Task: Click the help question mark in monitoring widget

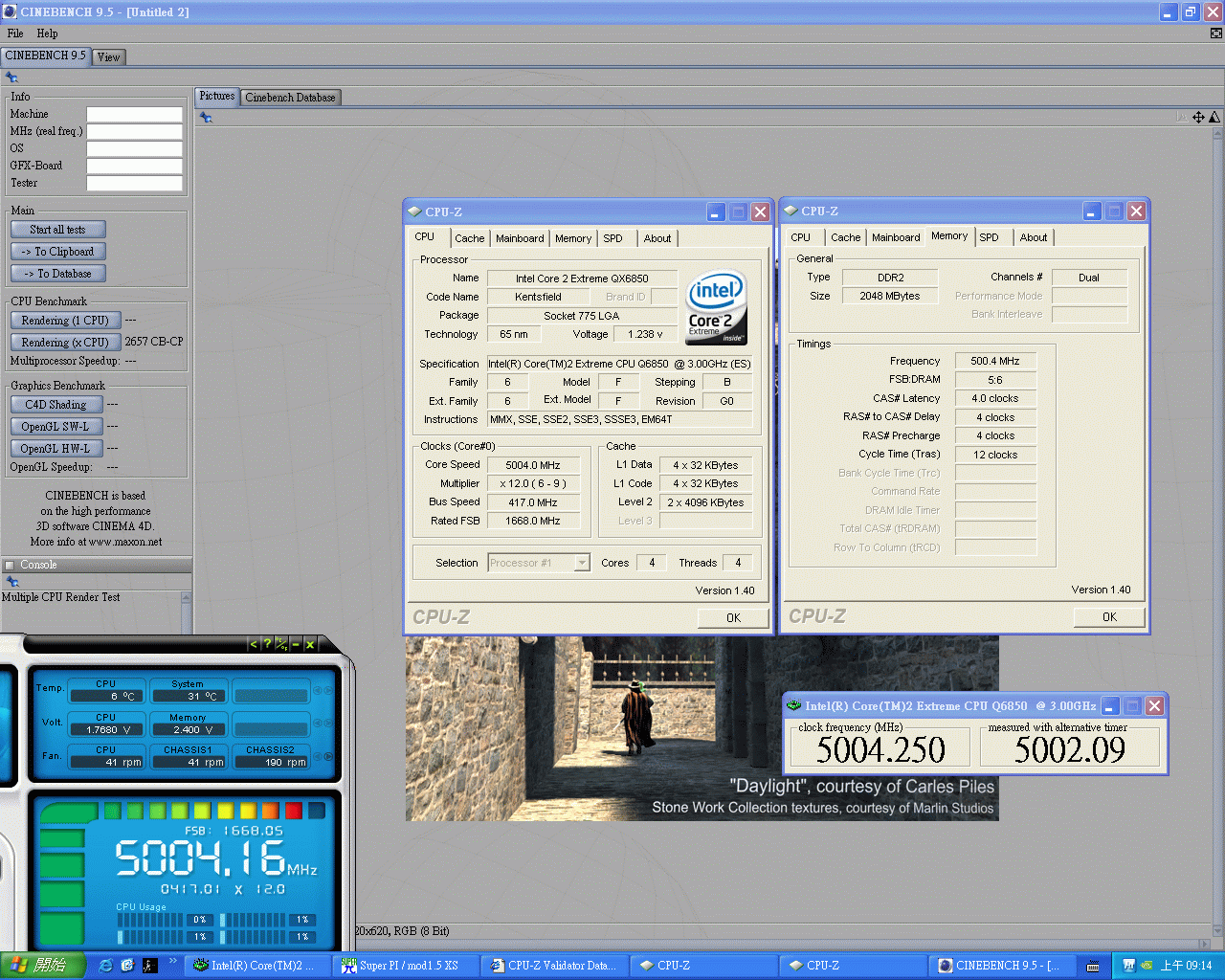Action: tap(267, 645)
